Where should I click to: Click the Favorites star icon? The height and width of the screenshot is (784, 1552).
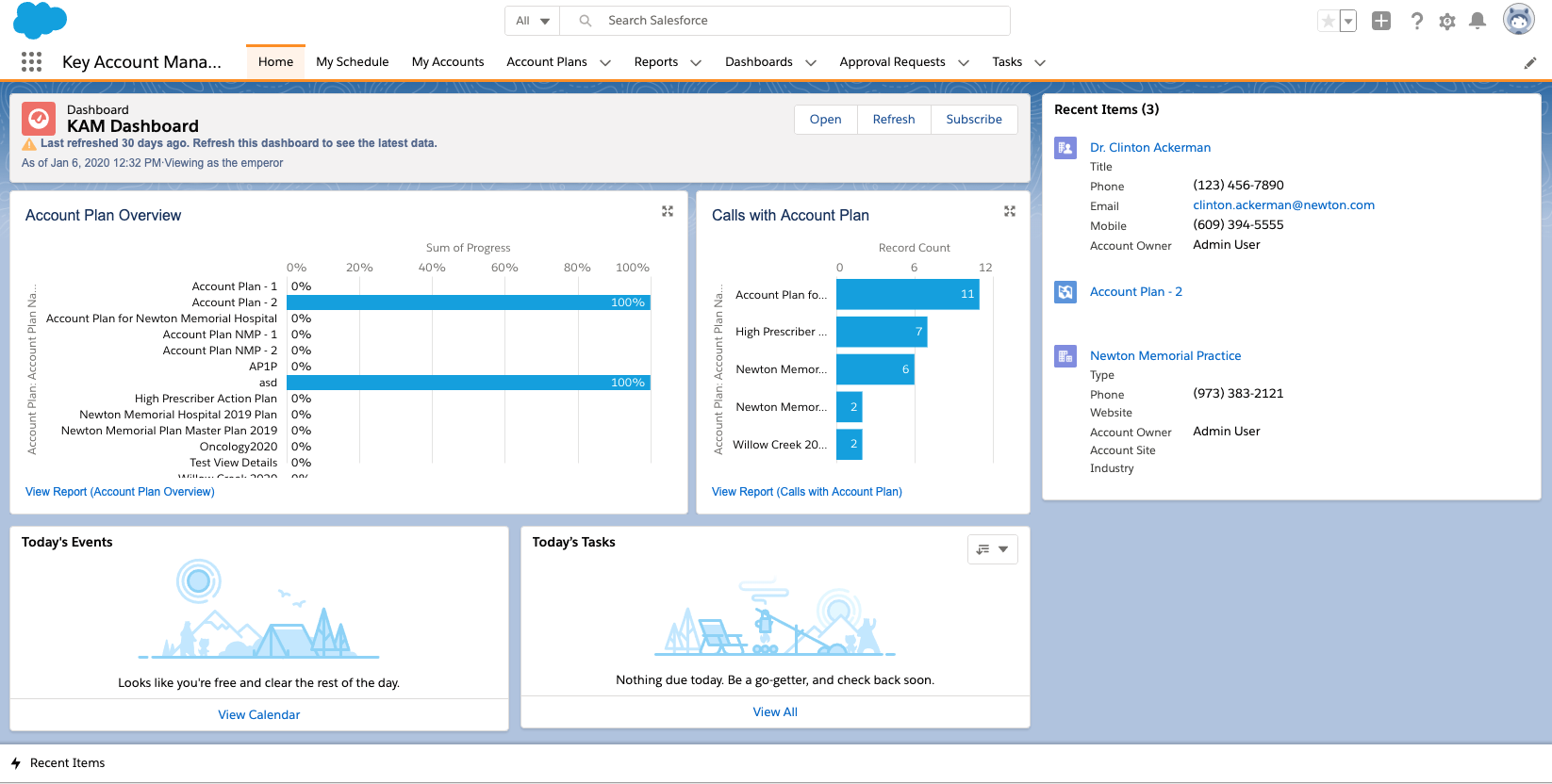tap(1328, 21)
